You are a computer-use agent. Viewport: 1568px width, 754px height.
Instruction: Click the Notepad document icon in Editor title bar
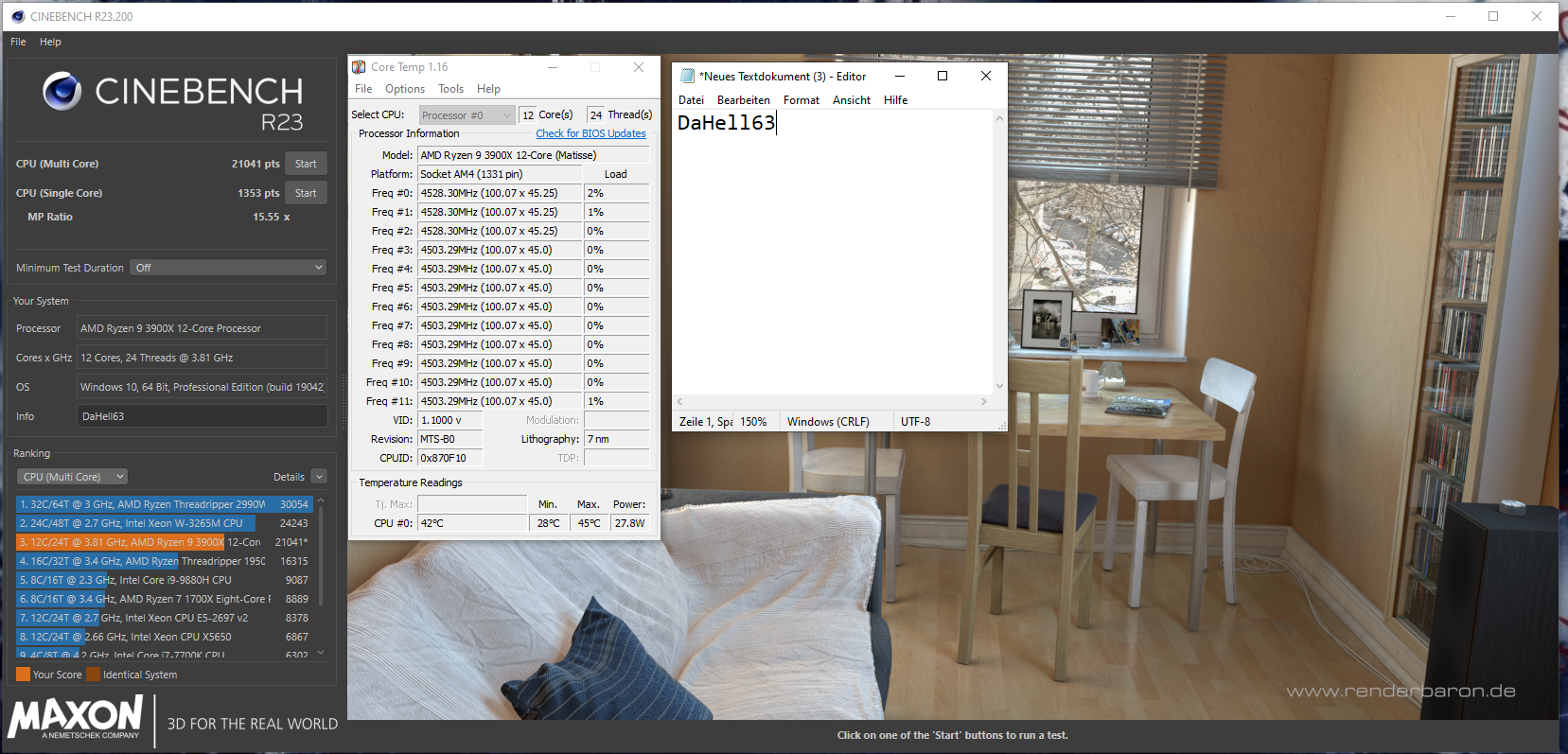[x=687, y=76]
